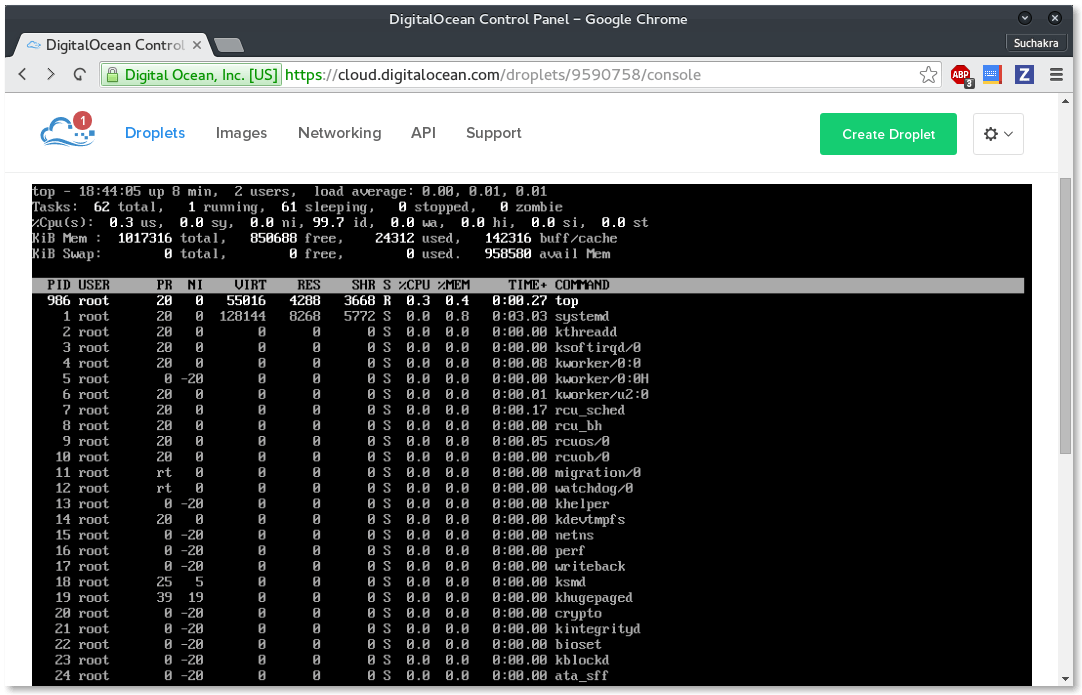
Task: Open the Adblock Plus extension icon
Action: pos(961,75)
